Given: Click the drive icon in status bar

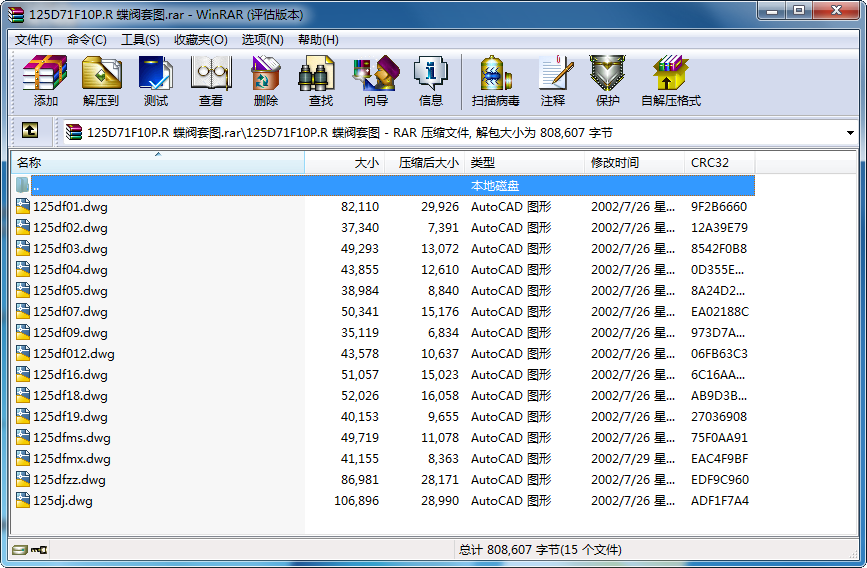Looking at the screenshot, I should click(x=20, y=550).
